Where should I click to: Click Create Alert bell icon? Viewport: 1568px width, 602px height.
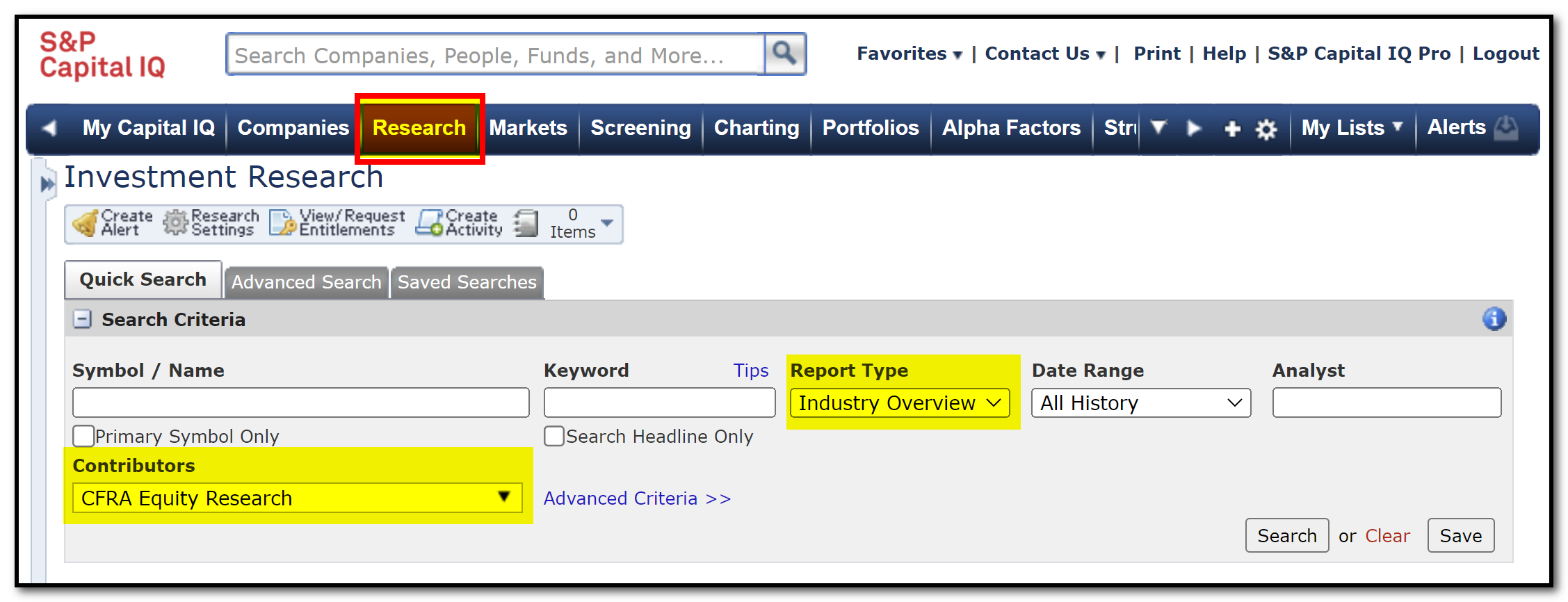[x=86, y=223]
